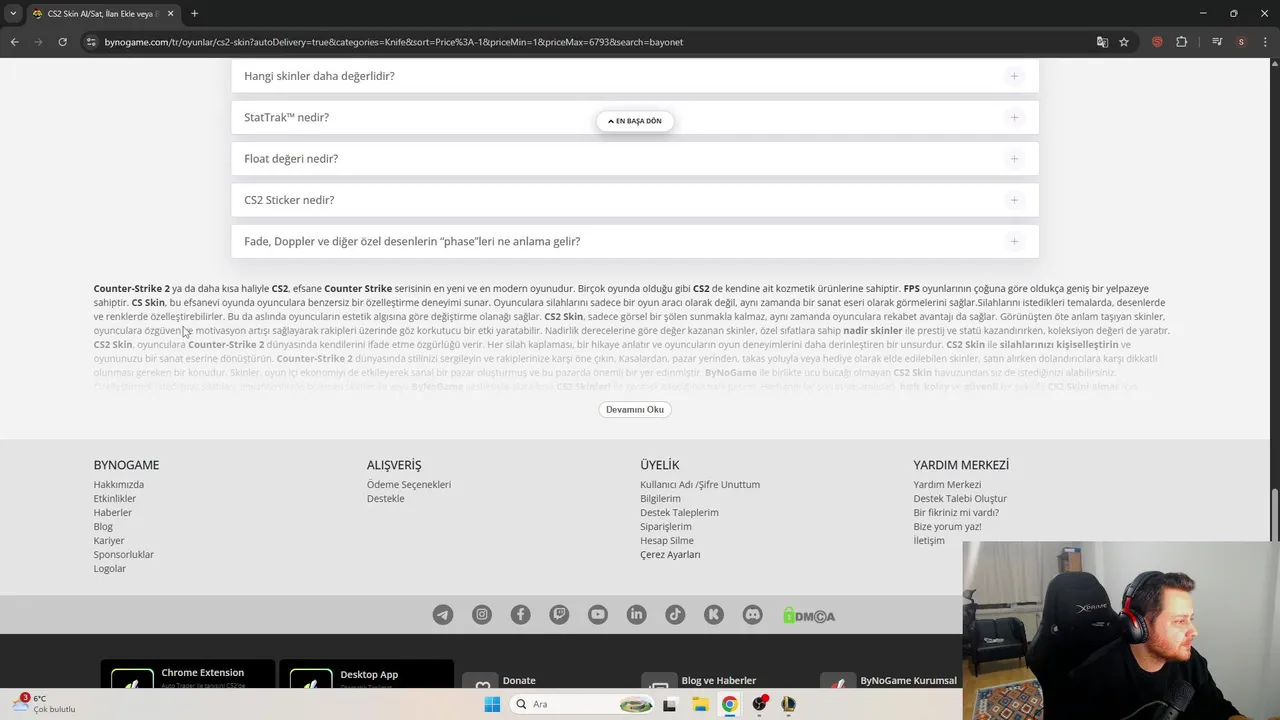Open Blog footer link
This screenshot has width=1280, height=720.
[103, 526]
